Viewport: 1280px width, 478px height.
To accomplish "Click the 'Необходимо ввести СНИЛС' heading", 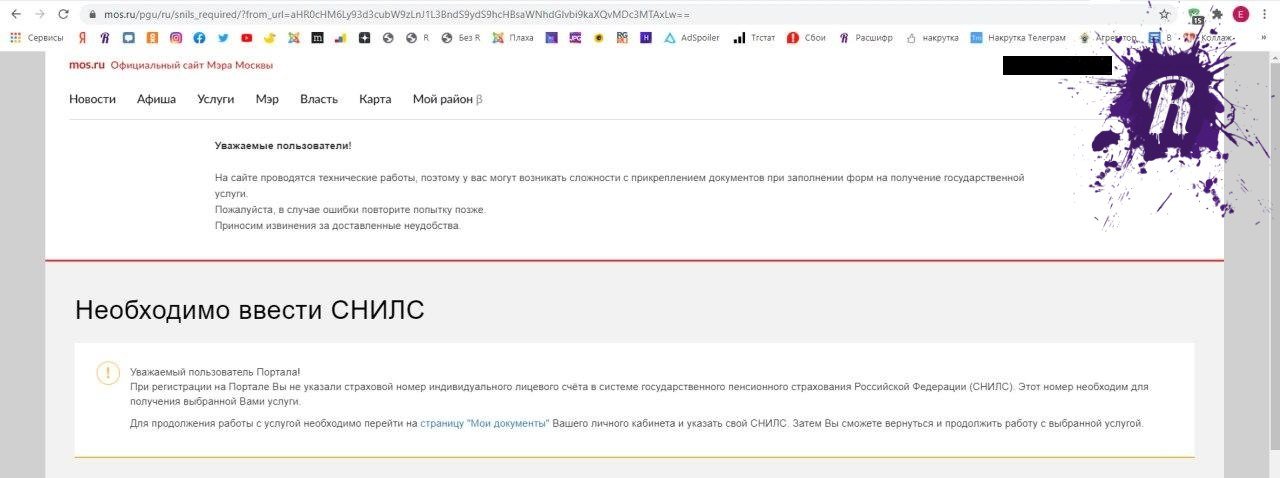I will pos(250,310).
